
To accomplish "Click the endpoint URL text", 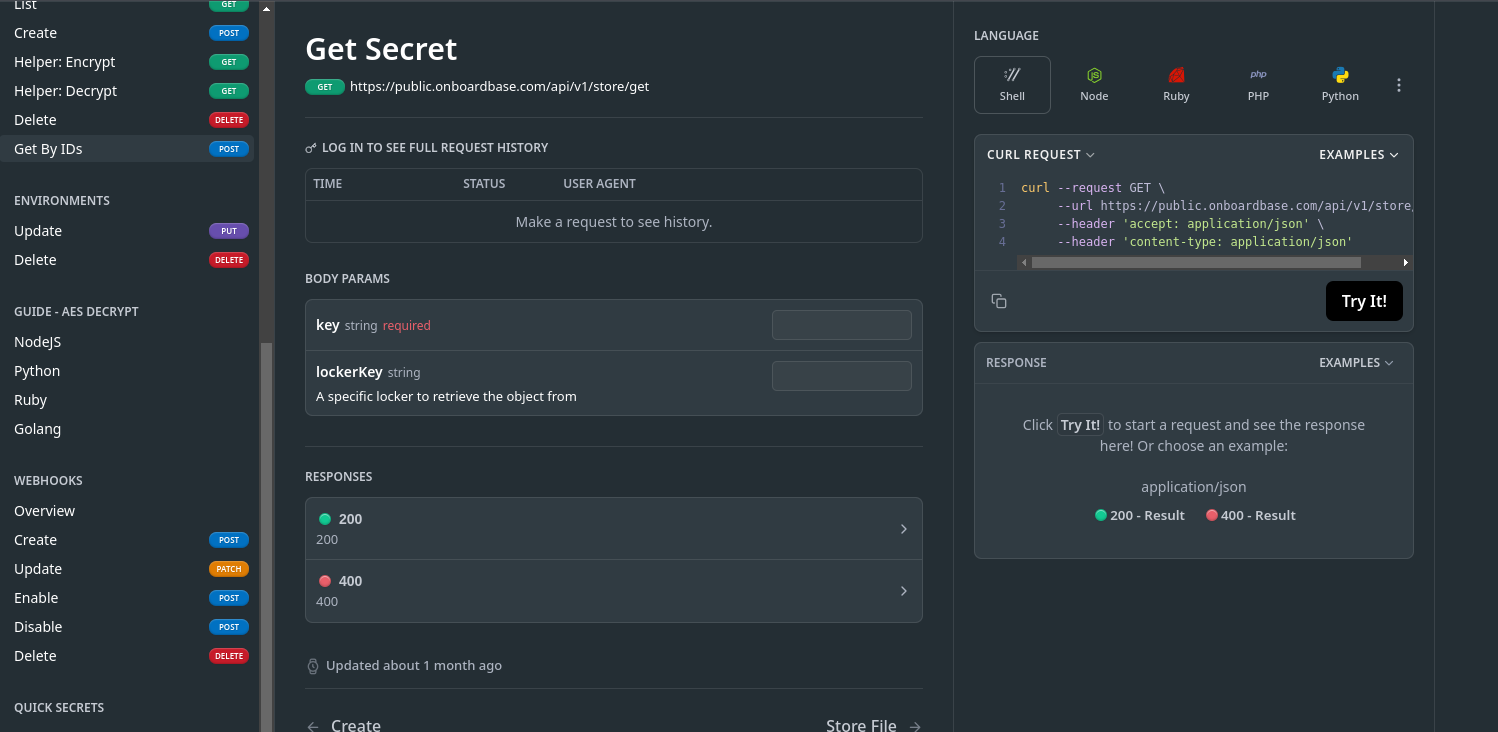I will click(499, 87).
